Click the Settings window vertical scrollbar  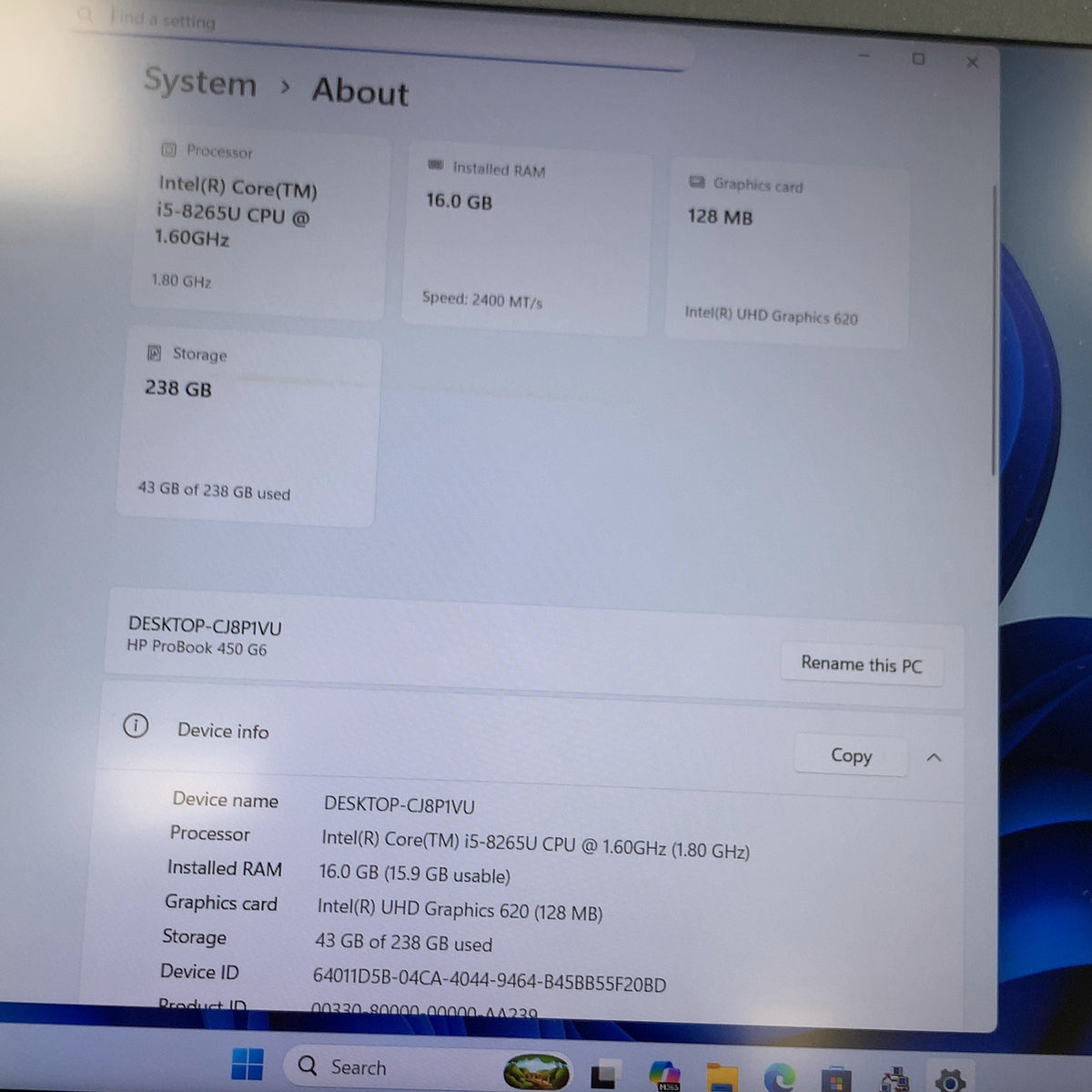tap(994, 329)
